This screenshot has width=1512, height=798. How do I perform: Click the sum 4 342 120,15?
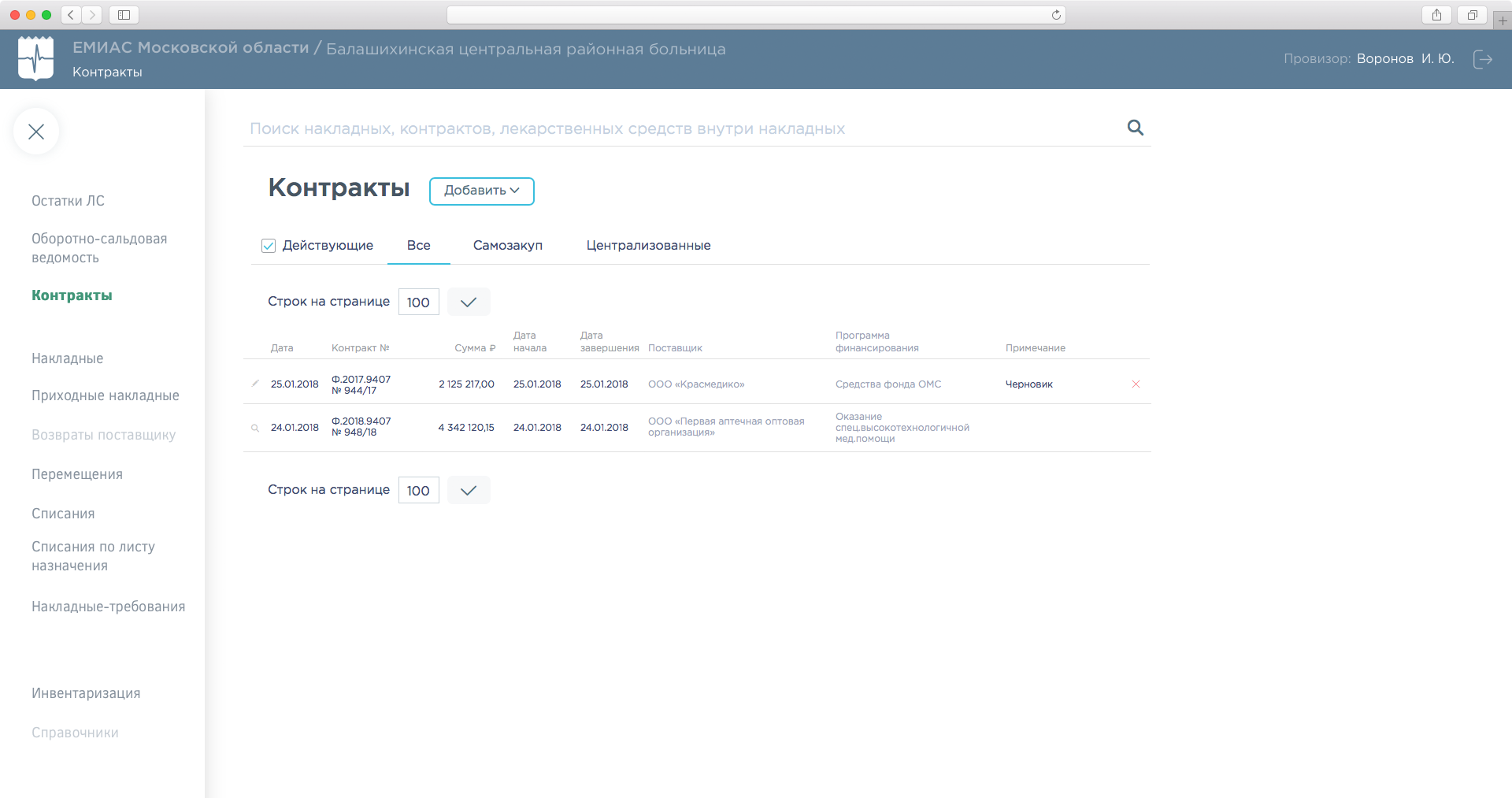466,428
